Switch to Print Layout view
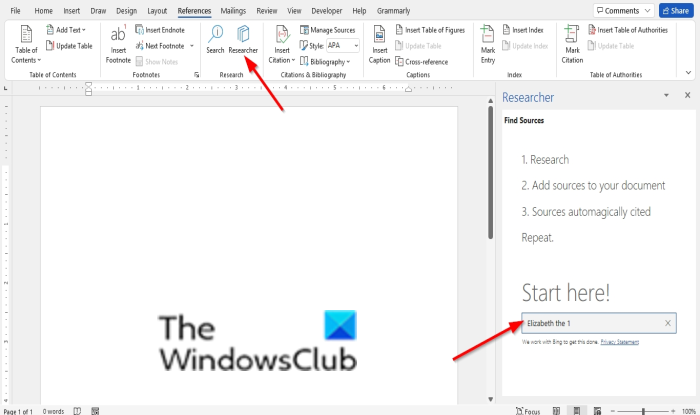Viewport: 700px width, 415px height. (577, 411)
